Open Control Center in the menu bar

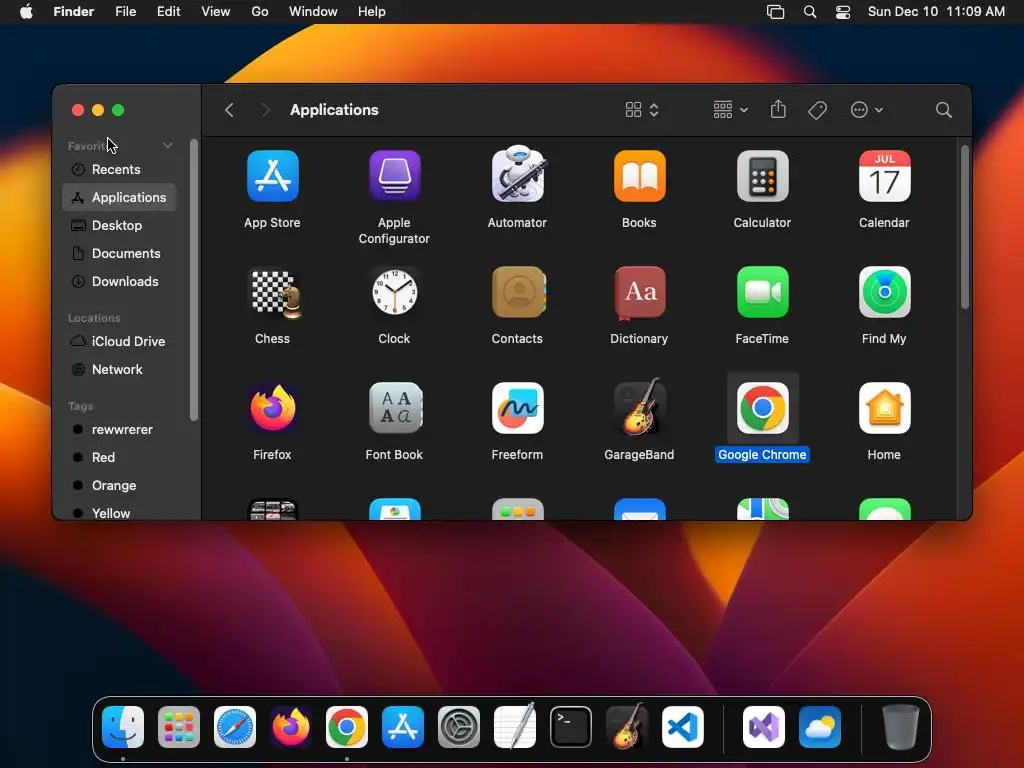(x=842, y=12)
